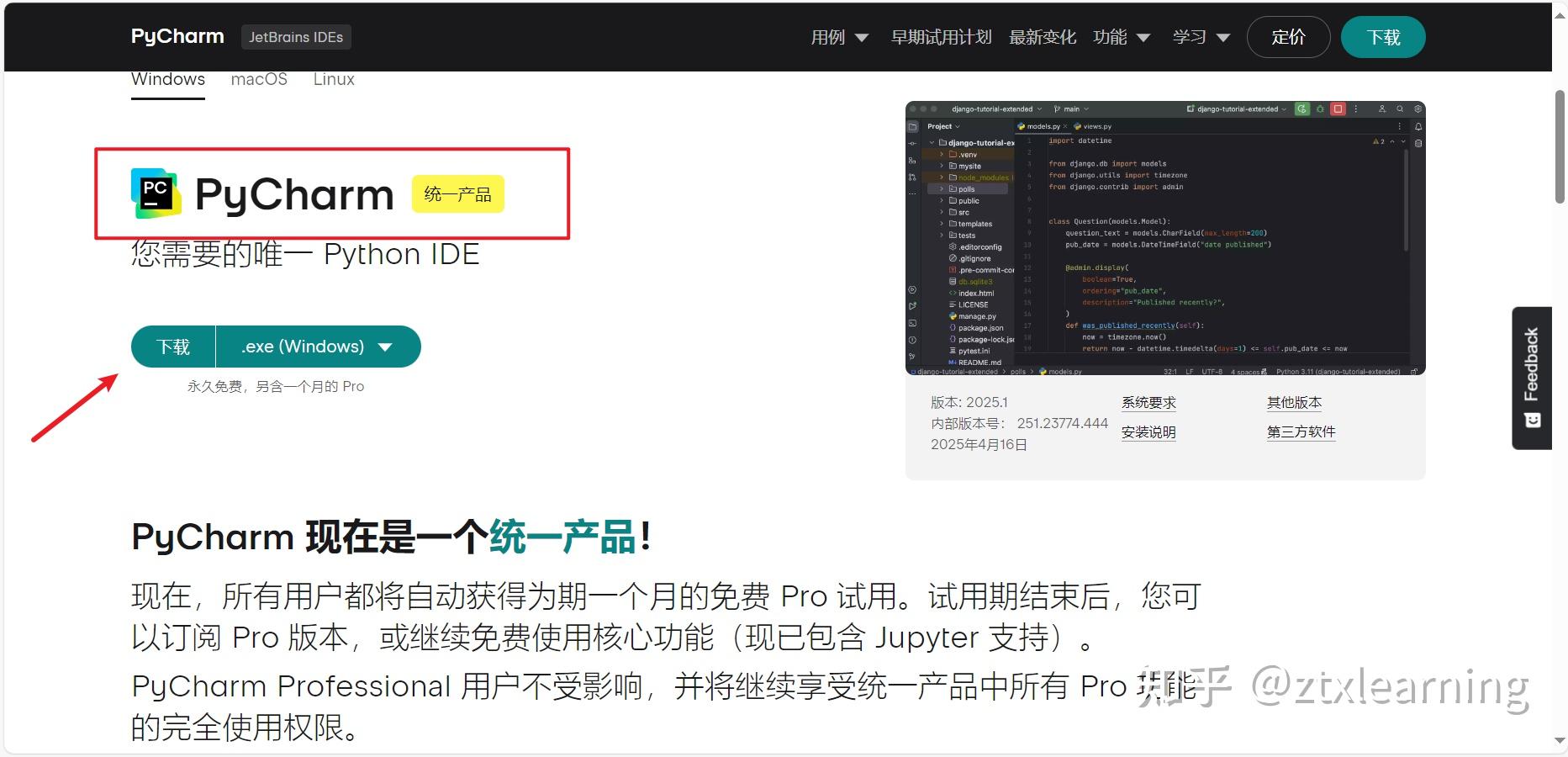Select the search magnifier icon in the IDE titlebar

[x=1400, y=109]
